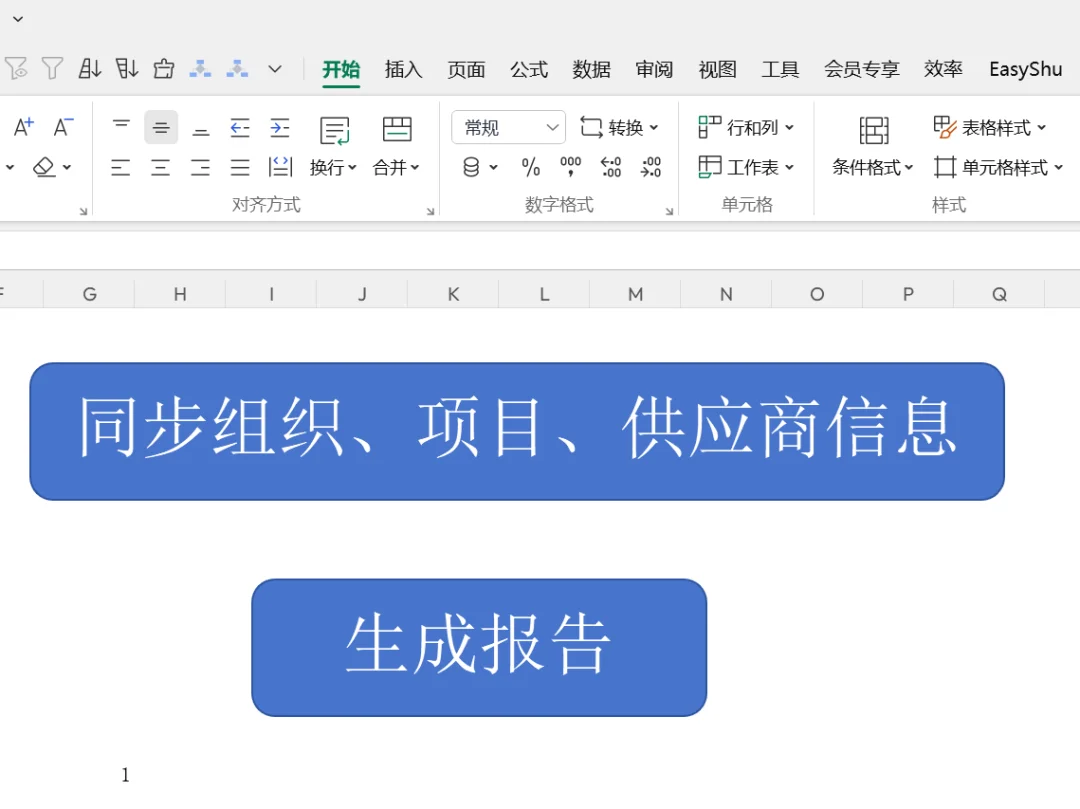Switch to the 插入 tab

(403, 70)
